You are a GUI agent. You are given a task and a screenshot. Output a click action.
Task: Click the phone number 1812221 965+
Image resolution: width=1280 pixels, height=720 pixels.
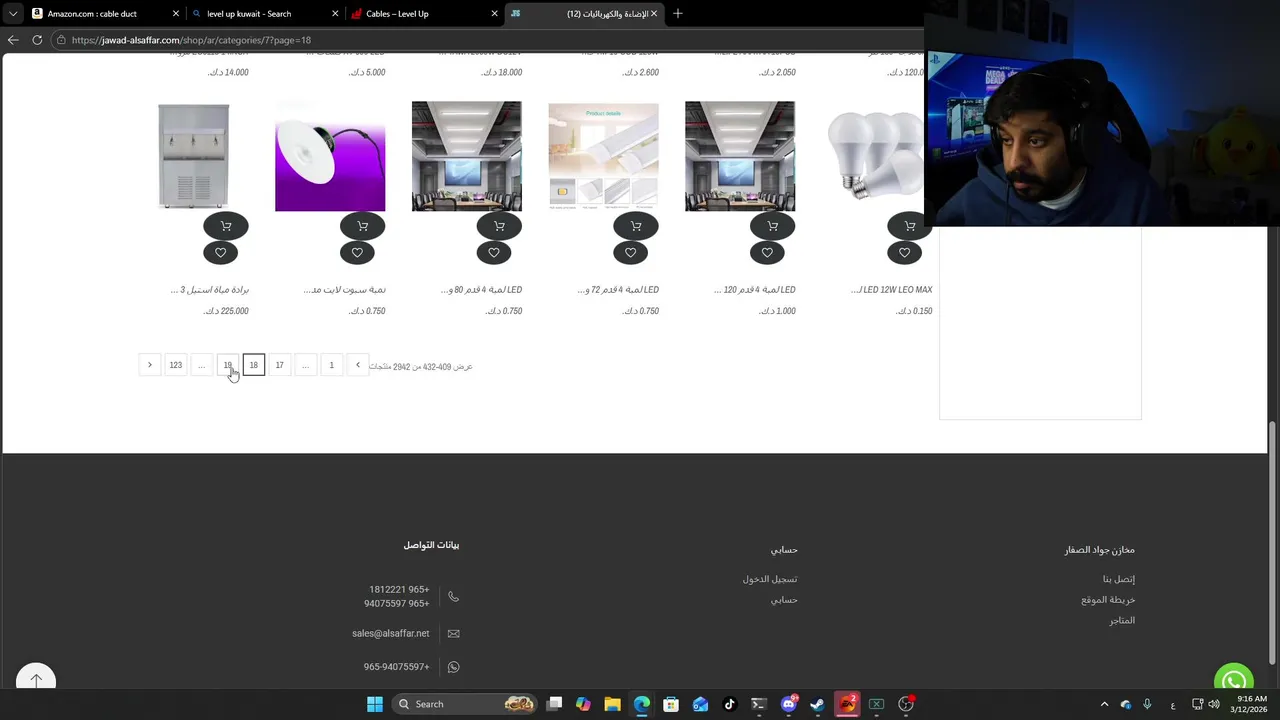click(399, 590)
